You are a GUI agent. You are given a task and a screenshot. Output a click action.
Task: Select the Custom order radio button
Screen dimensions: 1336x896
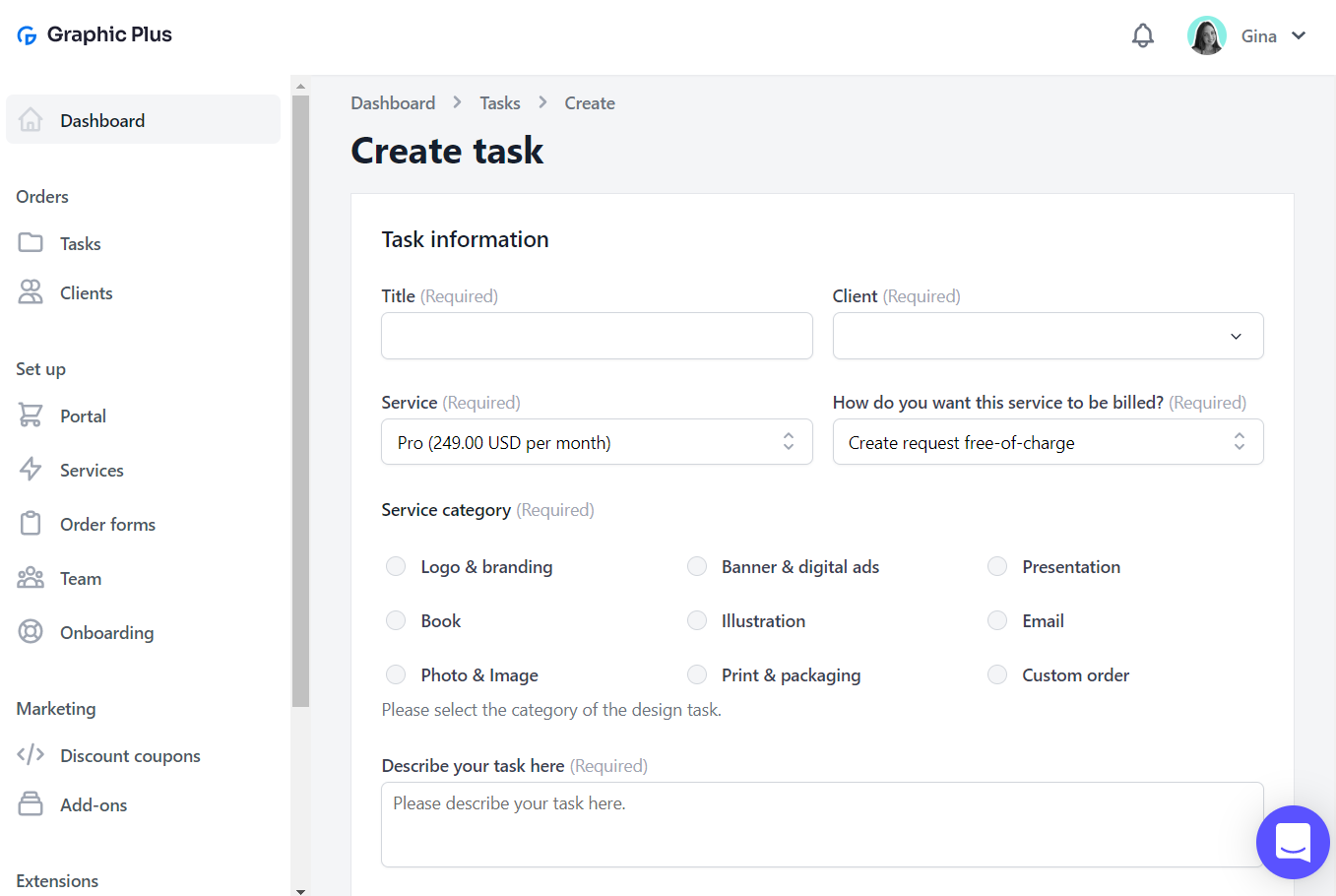tap(997, 674)
